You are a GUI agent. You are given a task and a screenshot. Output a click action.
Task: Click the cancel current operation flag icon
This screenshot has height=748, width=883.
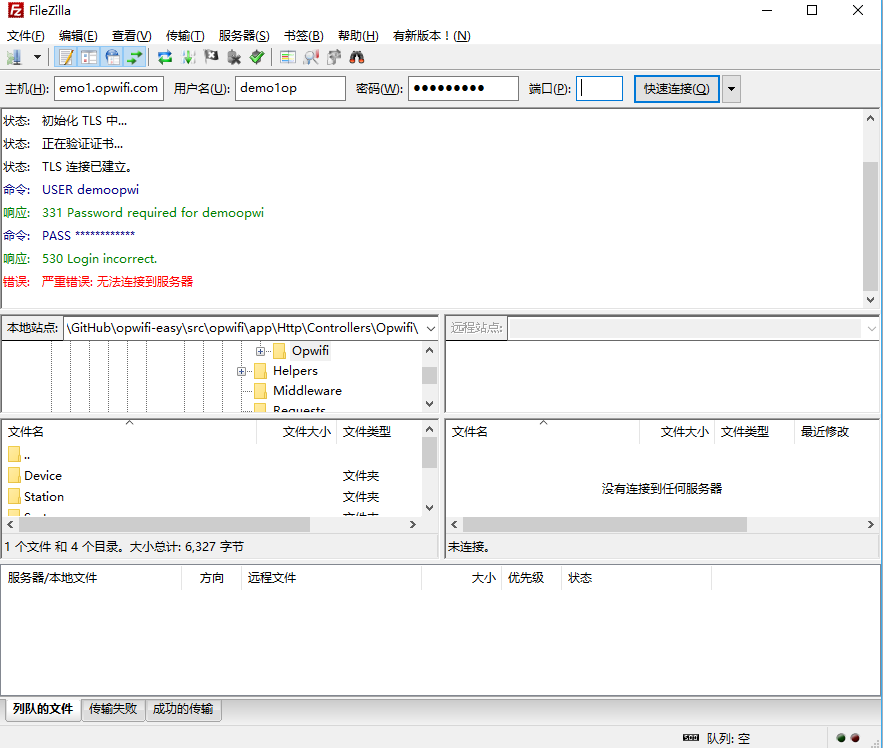point(211,57)
